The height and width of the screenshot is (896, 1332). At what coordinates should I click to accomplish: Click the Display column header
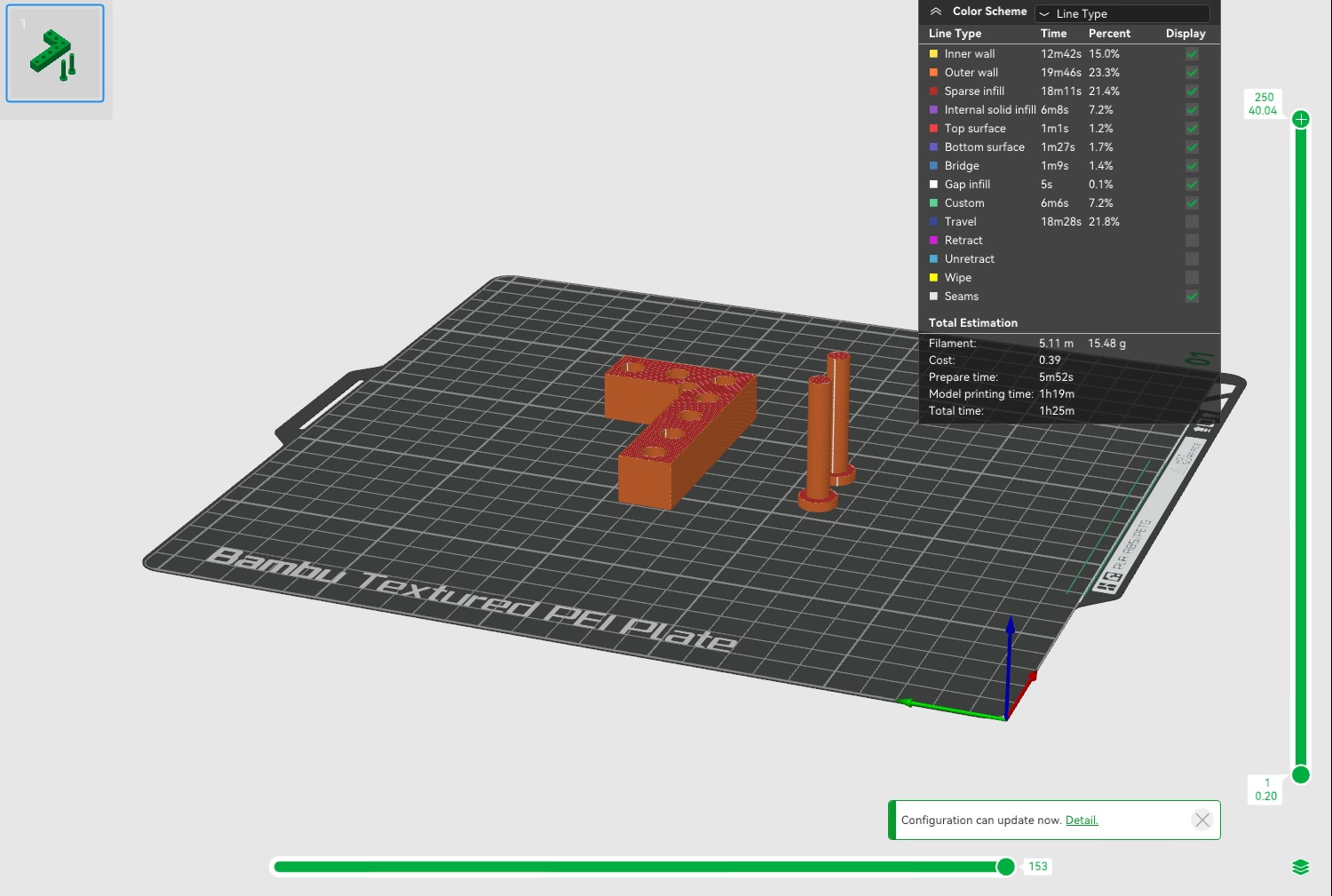[1185, 34]
